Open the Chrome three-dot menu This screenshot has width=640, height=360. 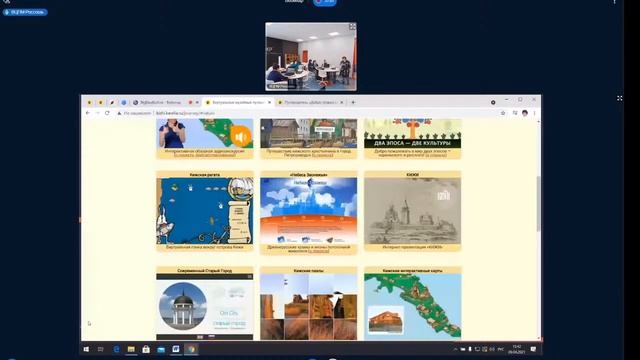tap(534, 113)
